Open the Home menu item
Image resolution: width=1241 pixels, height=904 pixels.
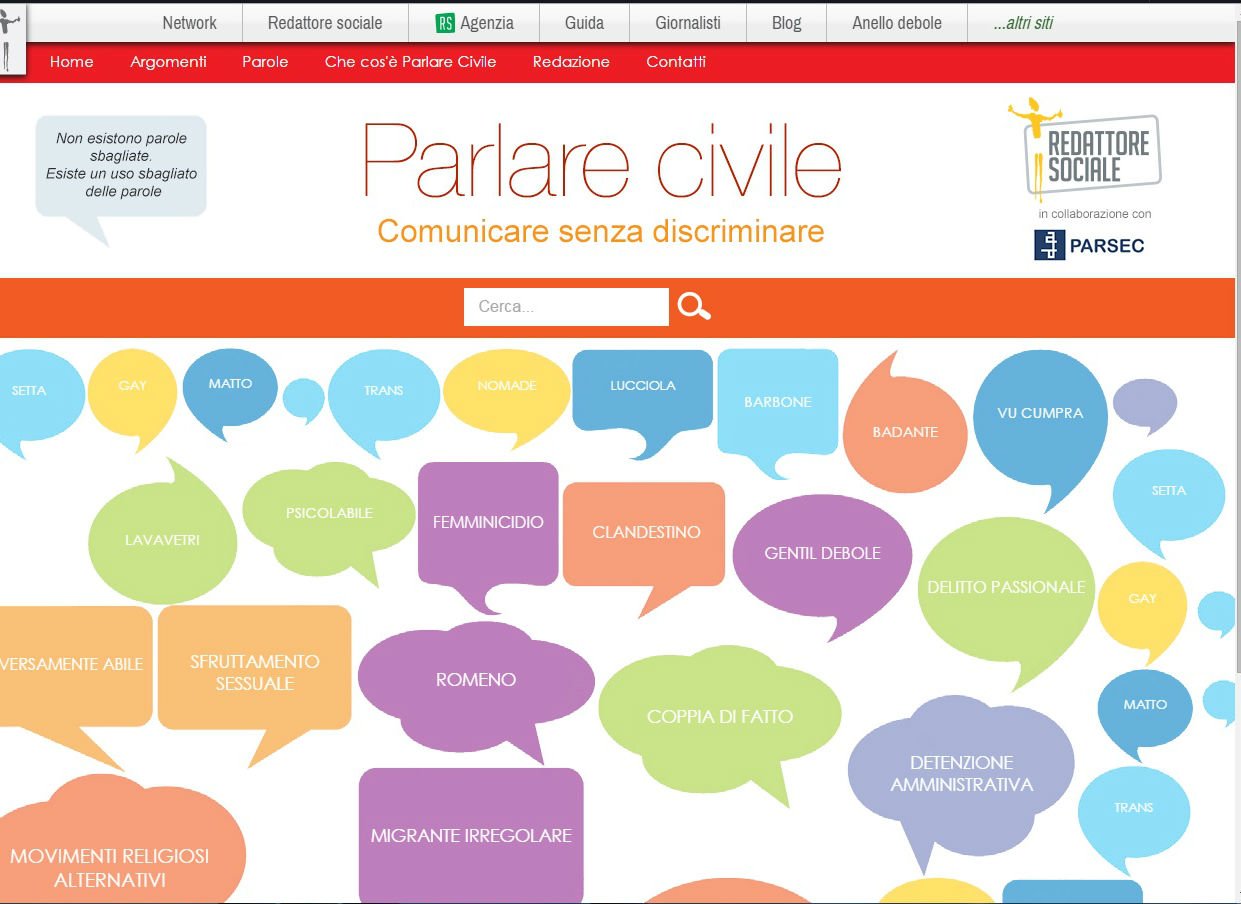(72, 62)
